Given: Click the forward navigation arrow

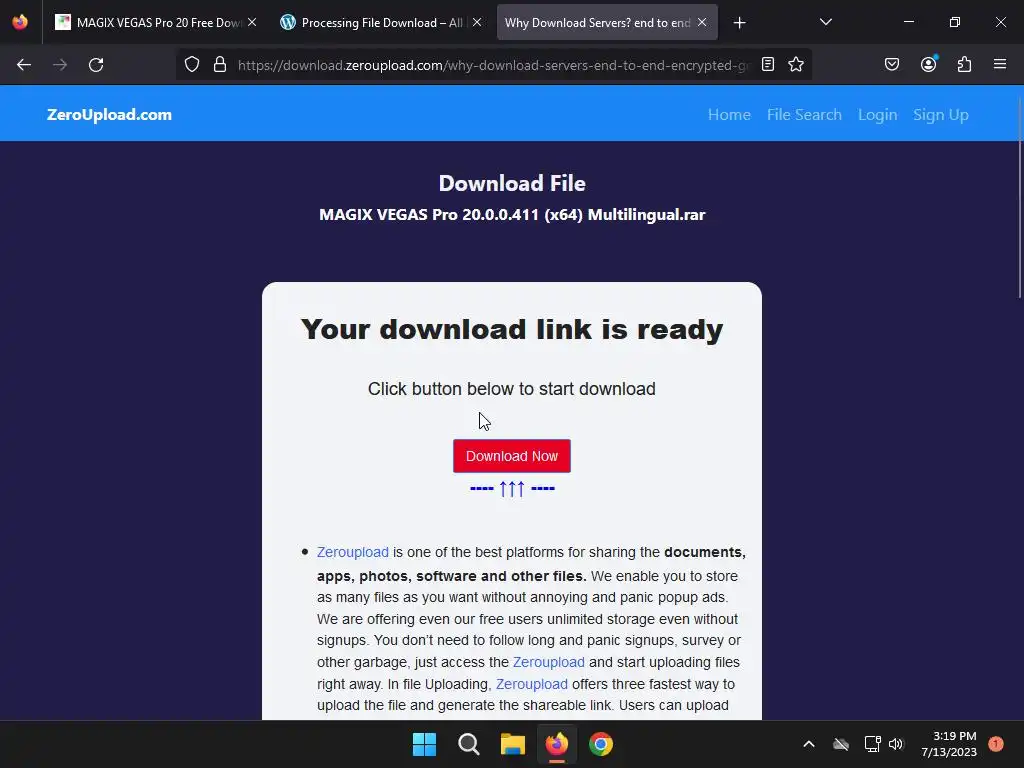Looking at the screenshot, I should pyautogui.click(x=60, y=65).
